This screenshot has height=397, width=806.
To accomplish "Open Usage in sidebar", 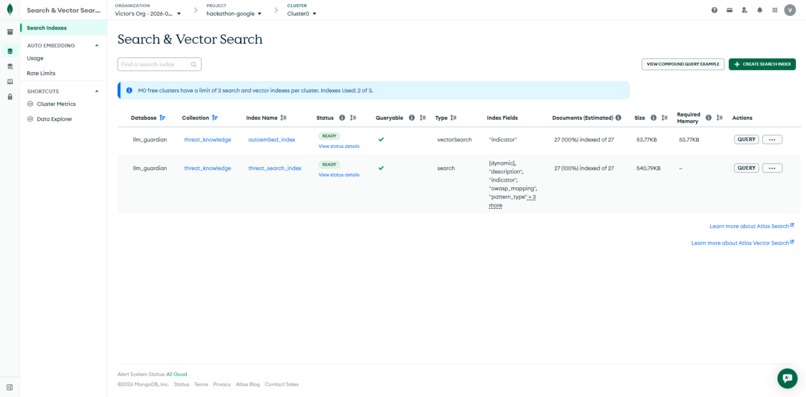I will coord(35,58).
